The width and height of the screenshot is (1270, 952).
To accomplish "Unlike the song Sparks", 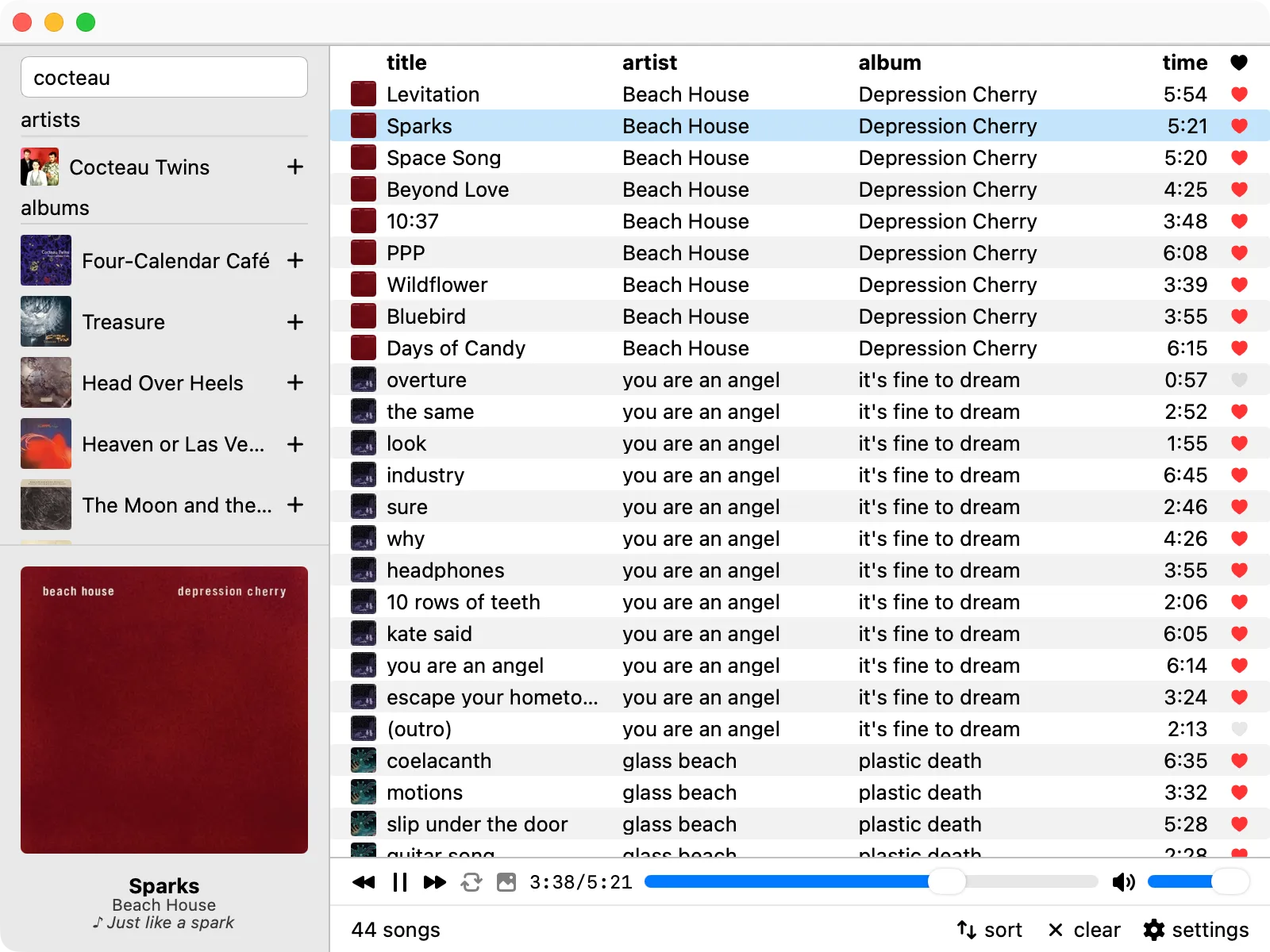I will (x=1239, y=125).
